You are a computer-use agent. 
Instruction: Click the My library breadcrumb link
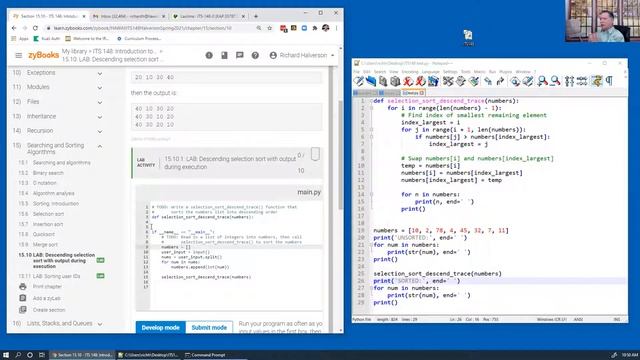click(74, 51)
